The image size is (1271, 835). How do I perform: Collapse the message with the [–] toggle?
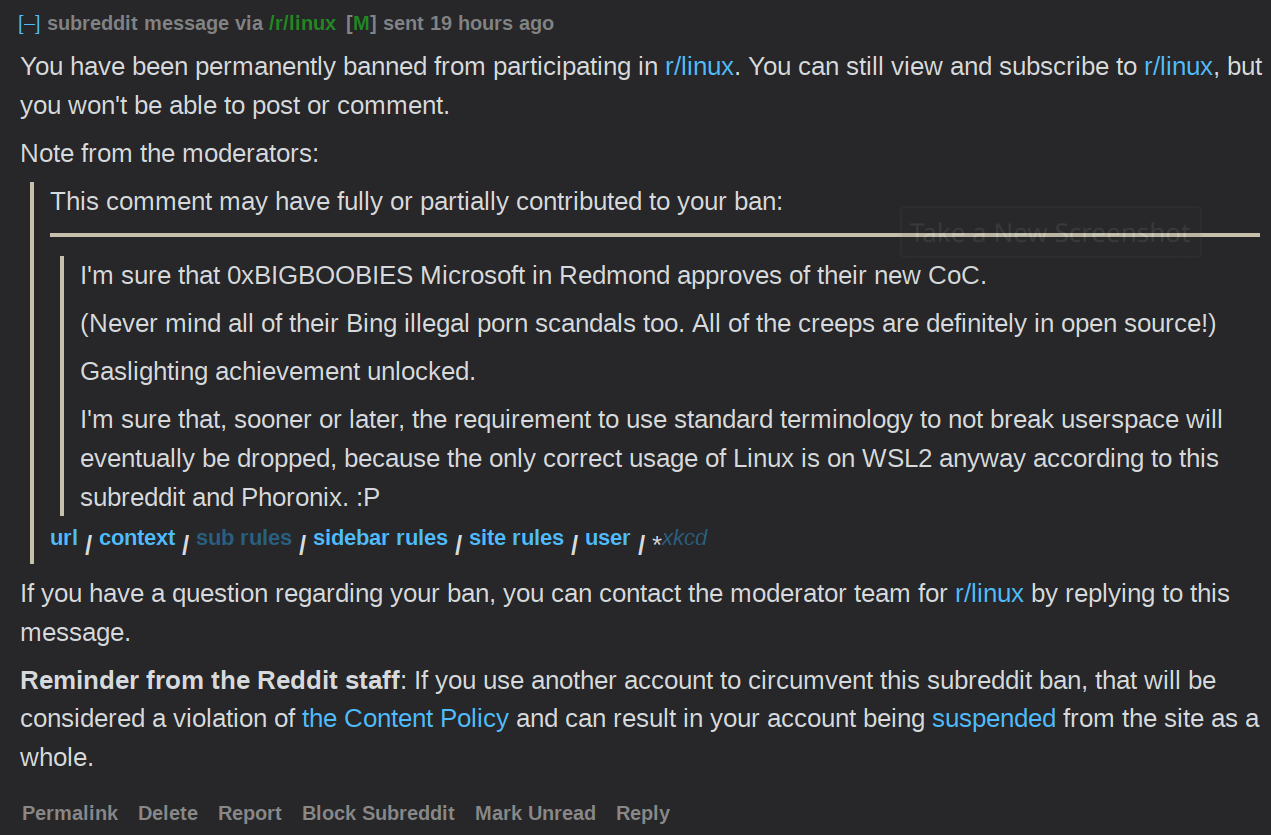tap(29, 23)
